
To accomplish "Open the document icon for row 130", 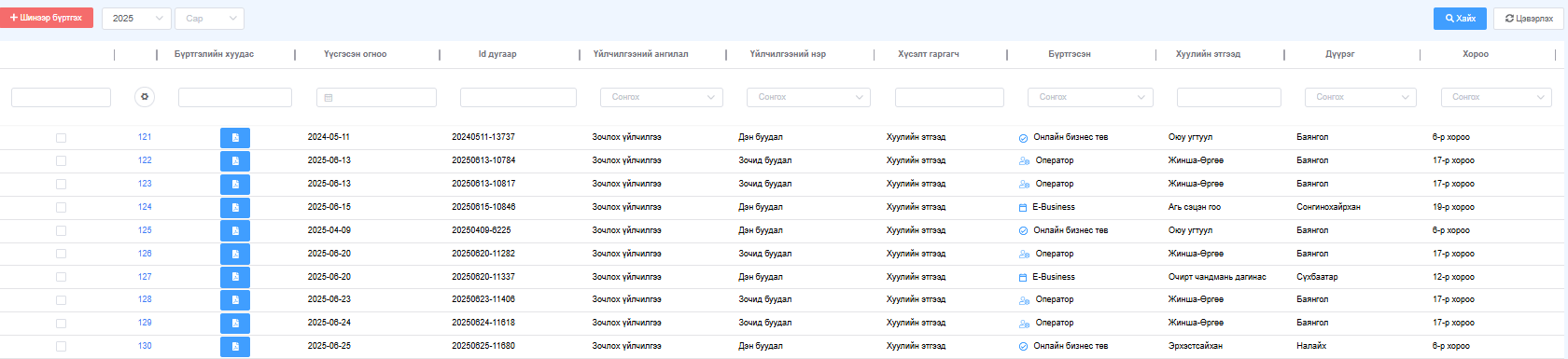I will coord(235,347).
